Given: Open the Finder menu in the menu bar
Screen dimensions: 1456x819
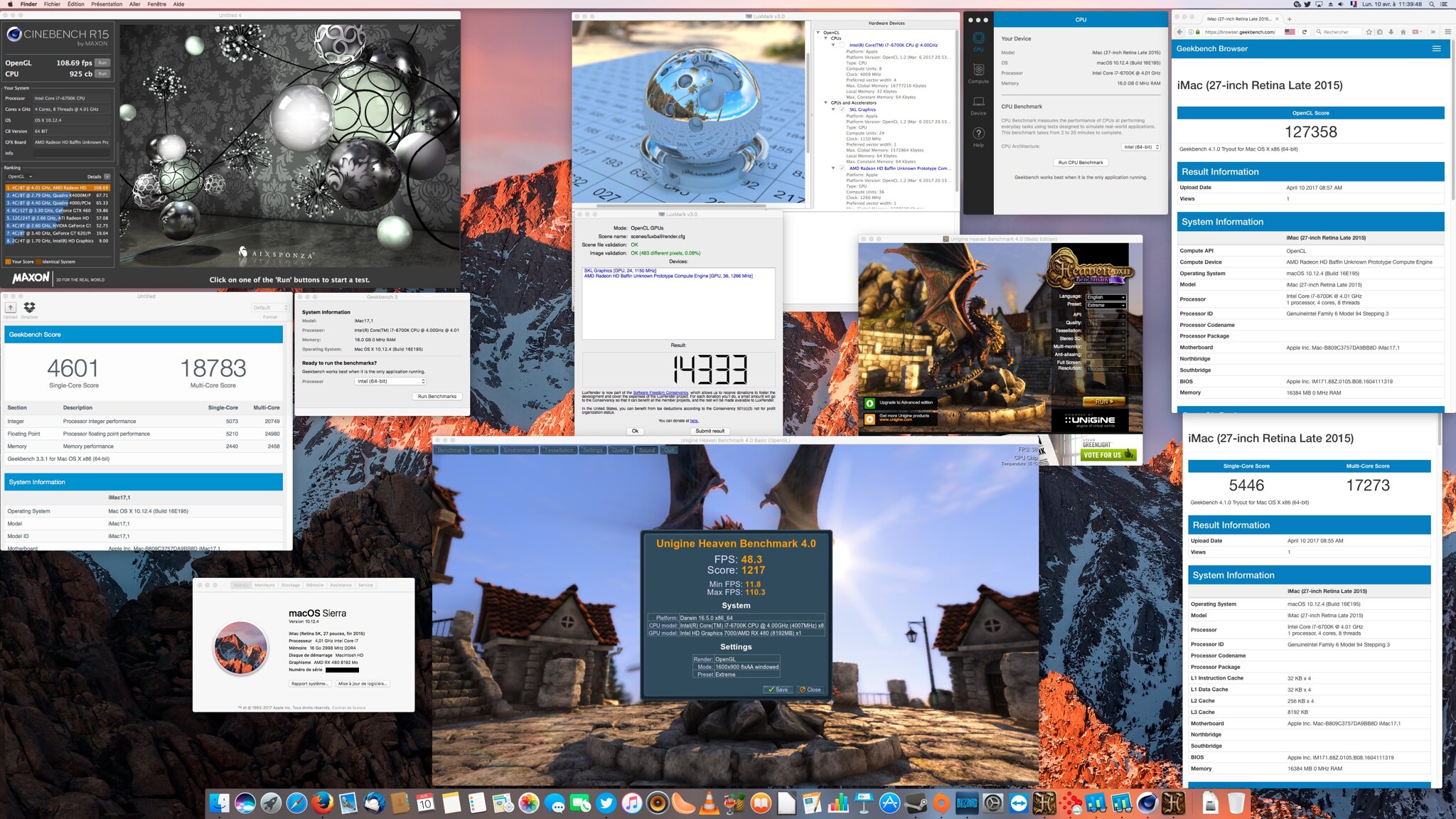Looking at the screenshot, I should [x=28, y=4].
